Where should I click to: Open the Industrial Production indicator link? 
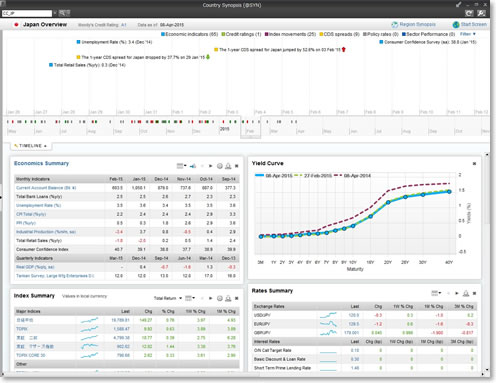point(46,232)
